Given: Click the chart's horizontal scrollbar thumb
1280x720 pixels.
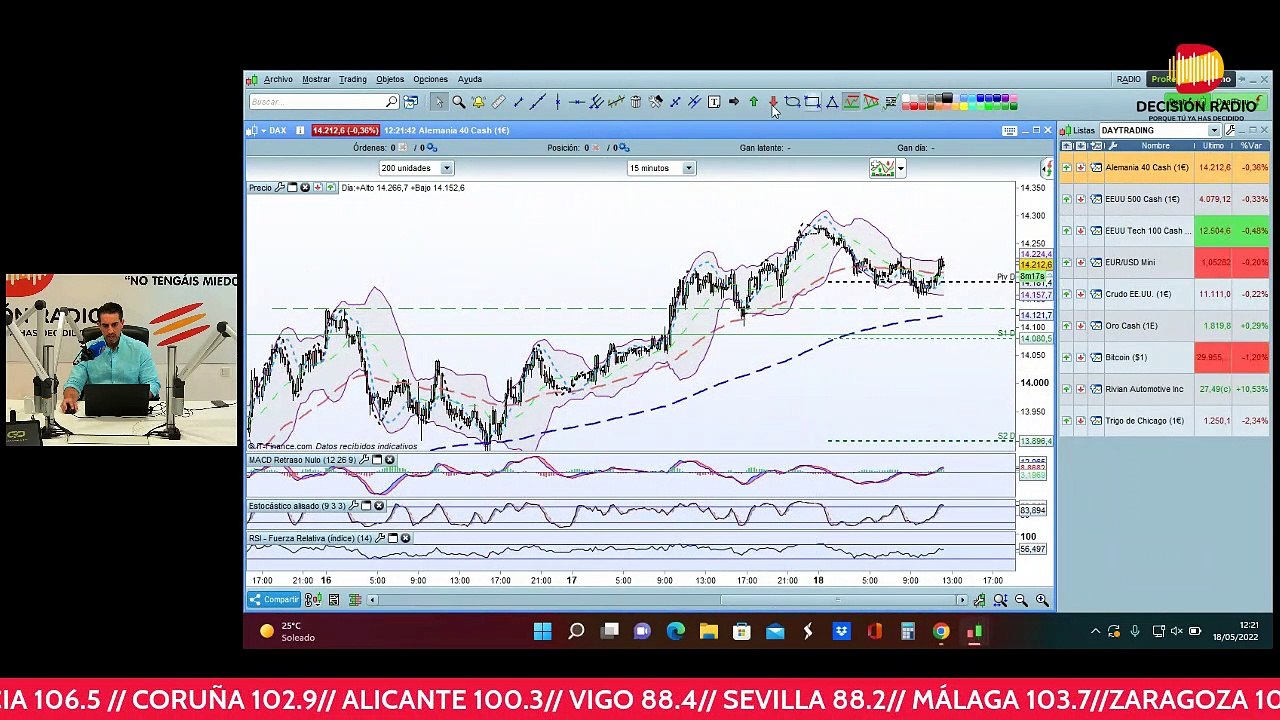Looking at the screenshot, I should tap(838, 600).
